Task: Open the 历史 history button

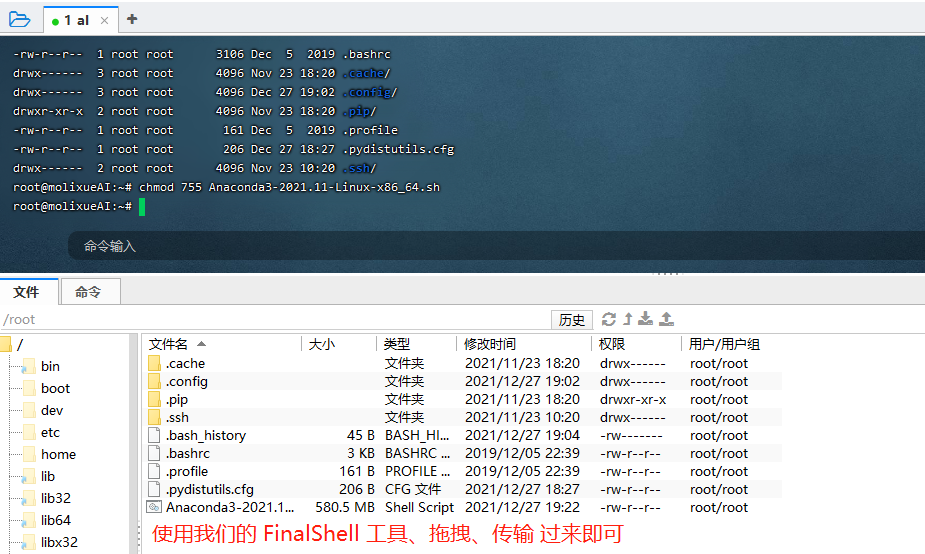Action: click(572, 320)
